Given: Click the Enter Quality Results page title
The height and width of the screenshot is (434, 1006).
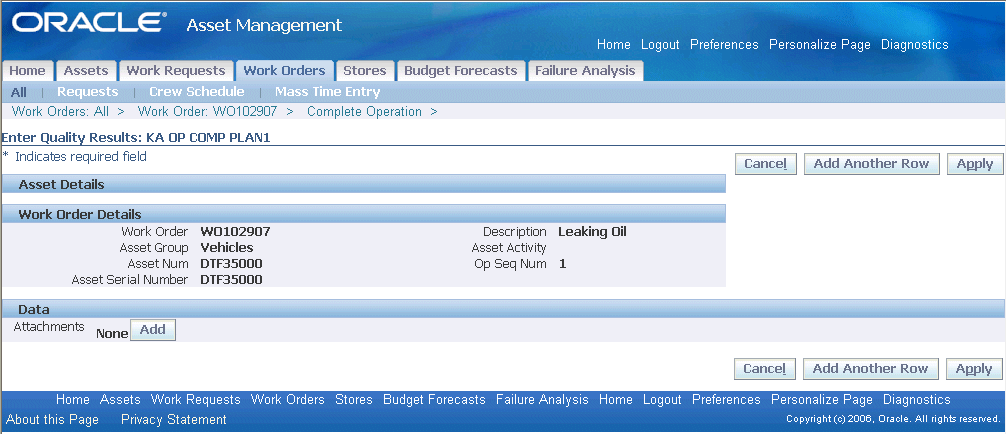Looking at the screenshot, I should (136, 137).
